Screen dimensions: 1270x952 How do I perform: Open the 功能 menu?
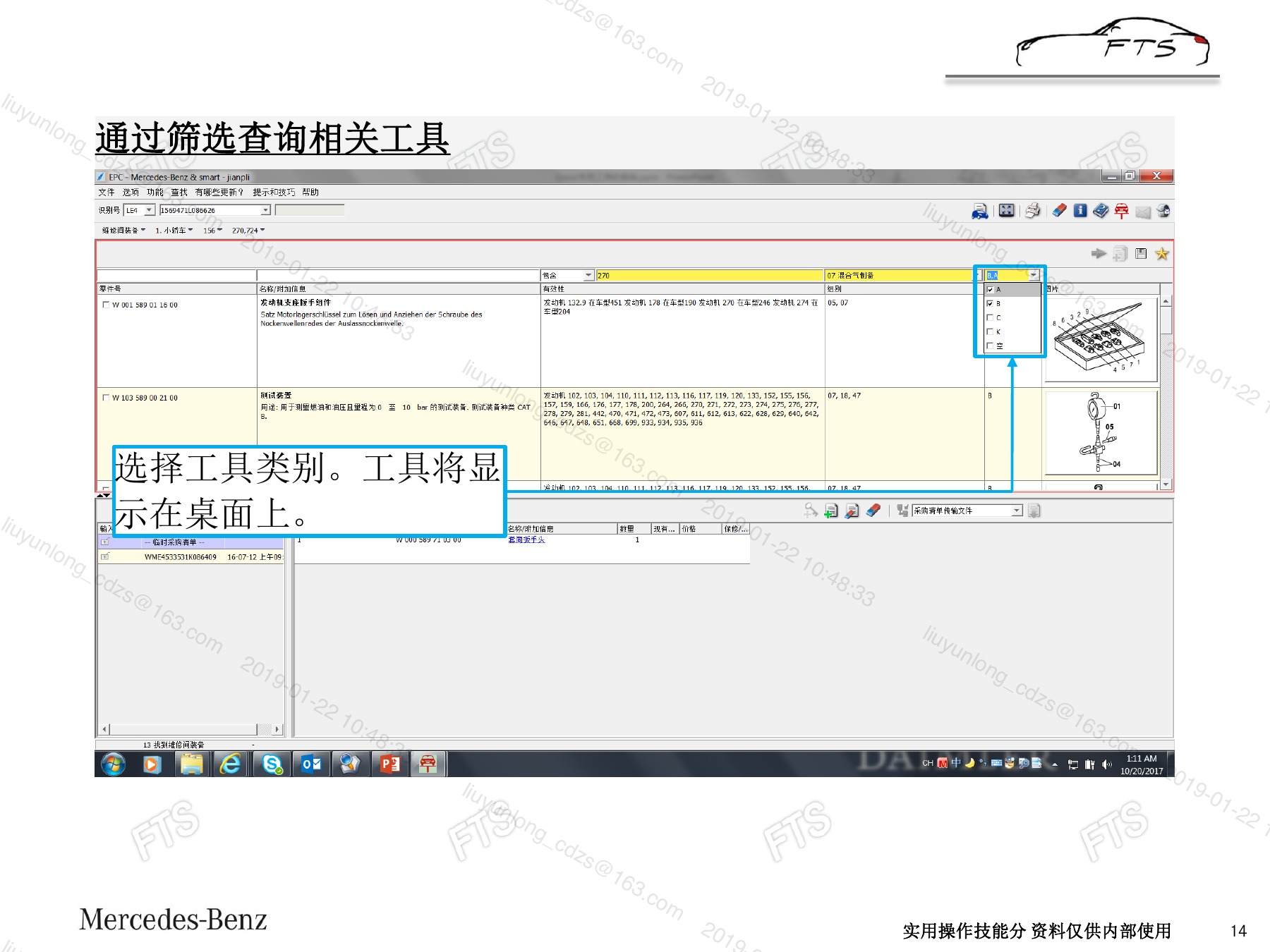click(x=155, y=193)
